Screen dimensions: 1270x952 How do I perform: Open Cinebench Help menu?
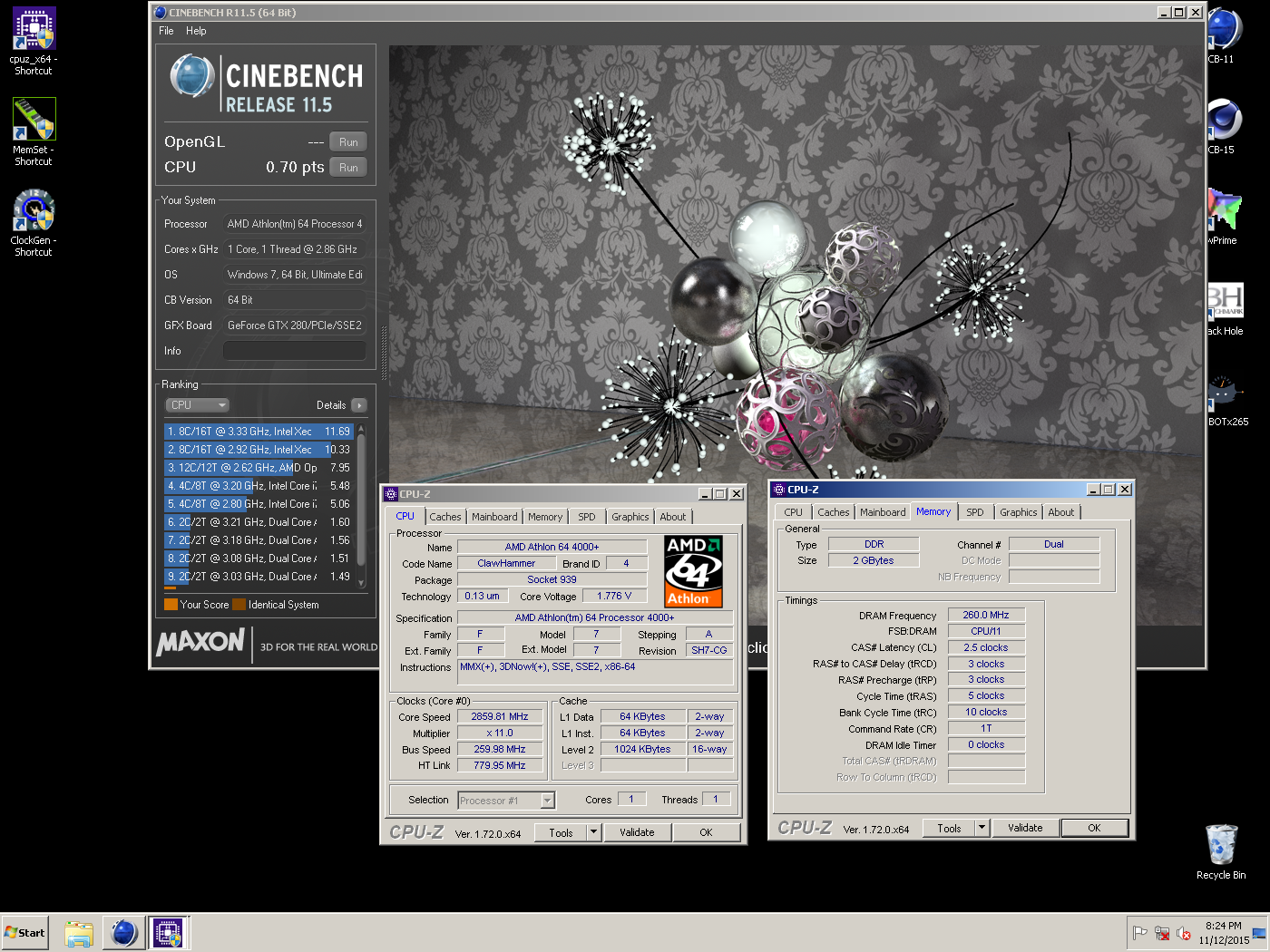point(196,31)
